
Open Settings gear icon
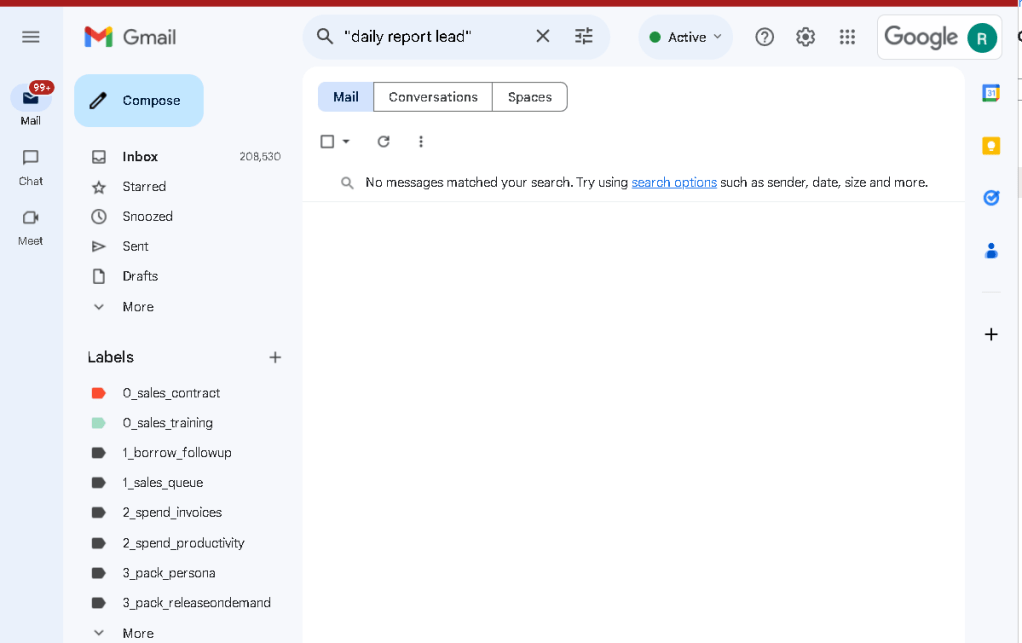pyautogui.click(x=806, y=37)
